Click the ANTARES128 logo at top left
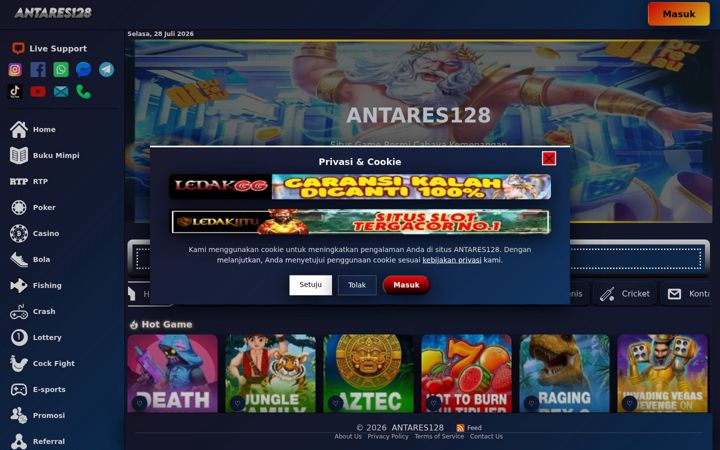This screenshot has height=450, width=720. (53, 13)
